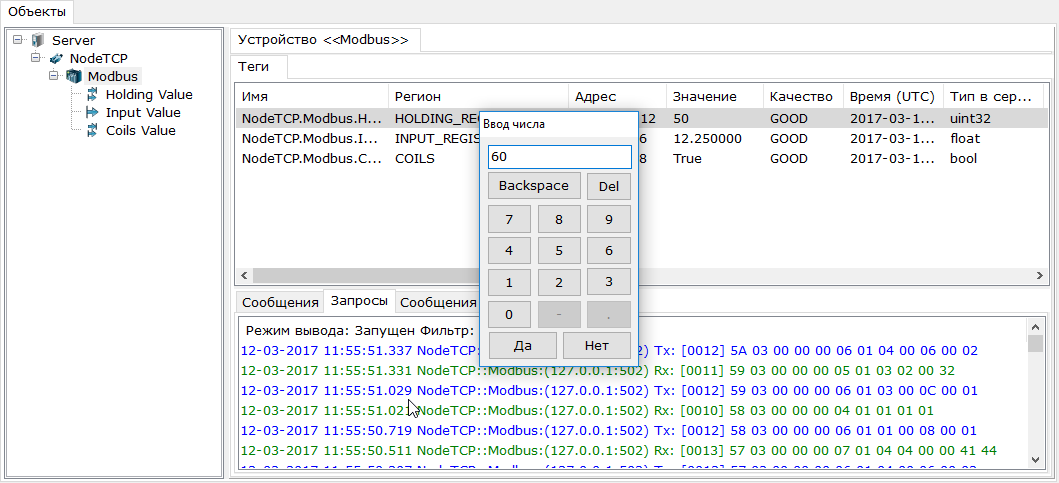Select the Теги tab

pos(259,68)
